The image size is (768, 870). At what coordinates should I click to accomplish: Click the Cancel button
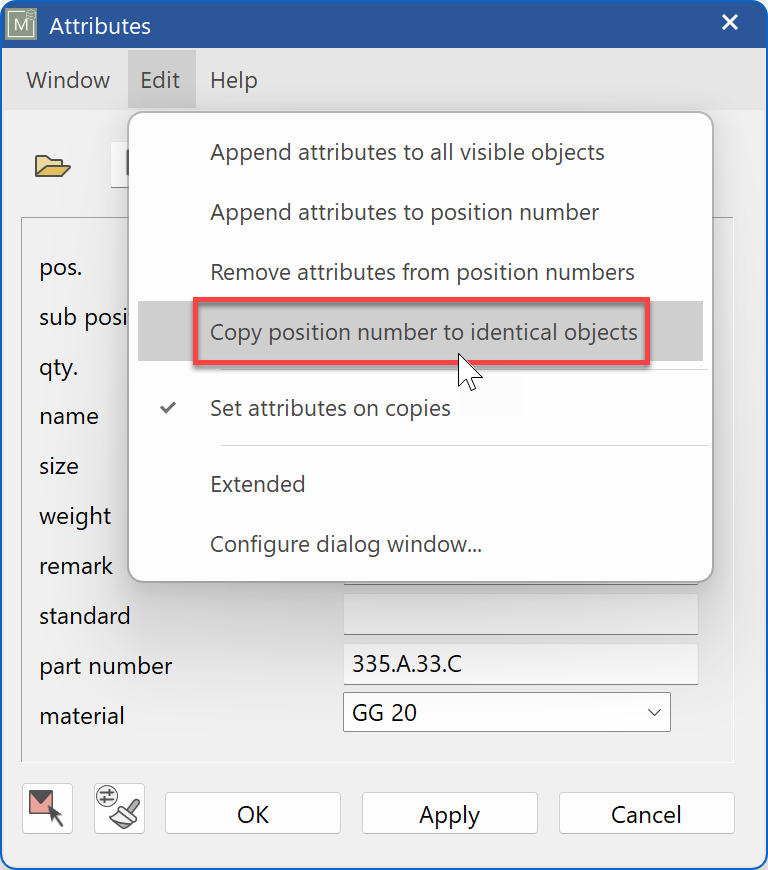coord(646,813)
